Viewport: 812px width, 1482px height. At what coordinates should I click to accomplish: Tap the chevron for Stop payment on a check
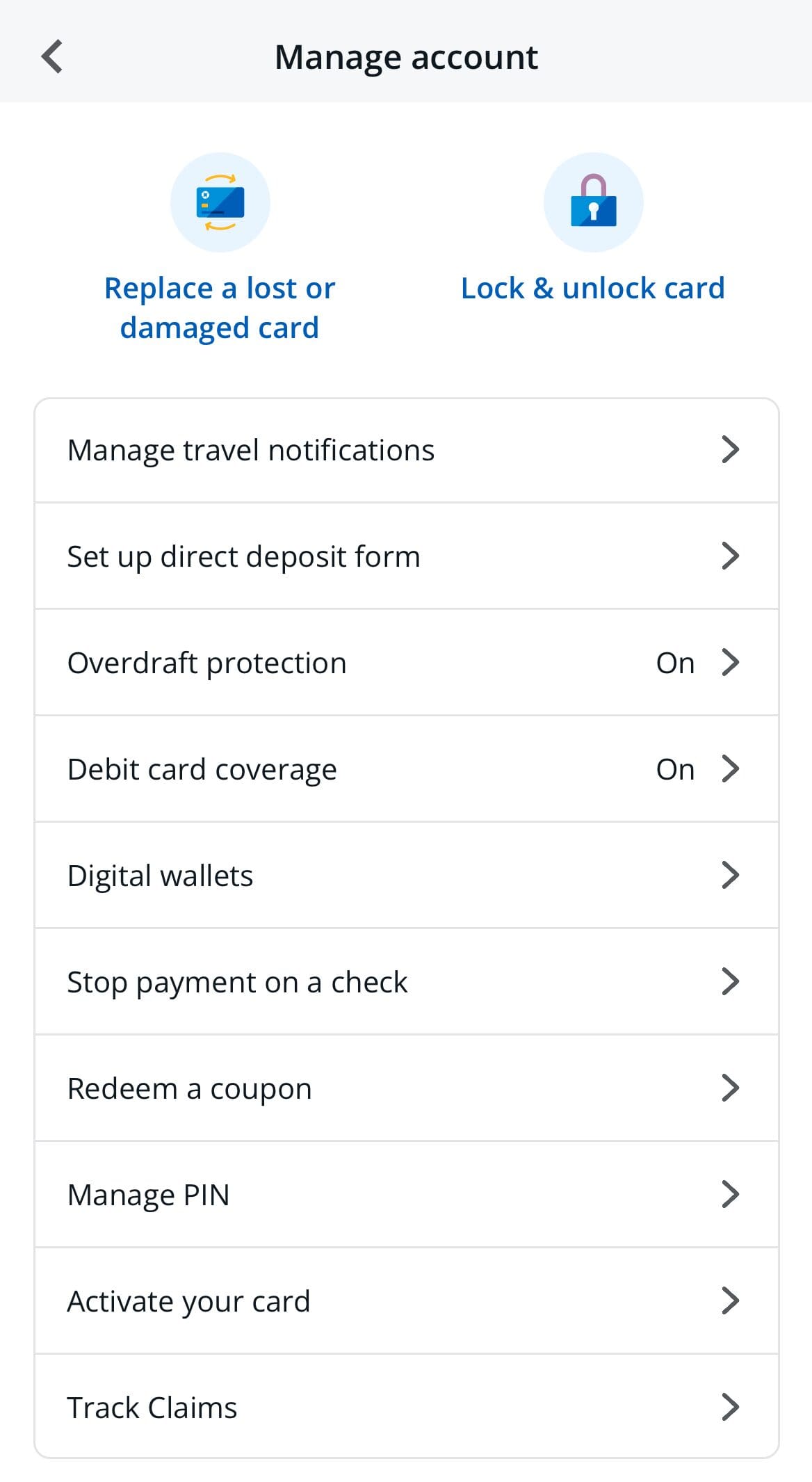(731, 981)
